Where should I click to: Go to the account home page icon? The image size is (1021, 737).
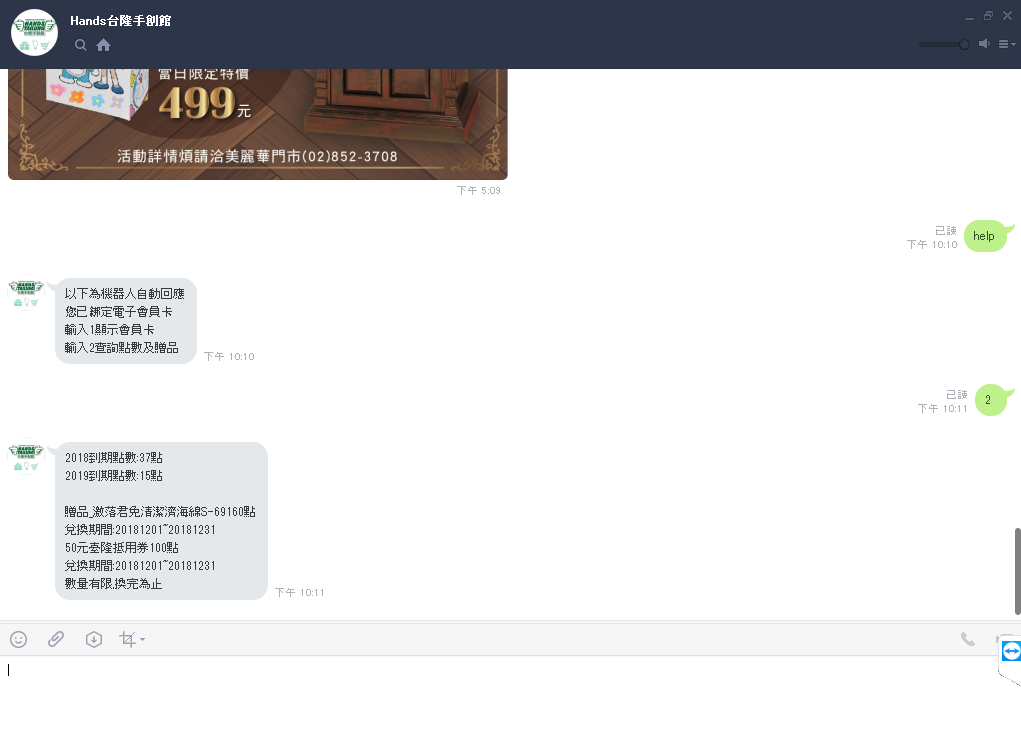coord(104,45)
